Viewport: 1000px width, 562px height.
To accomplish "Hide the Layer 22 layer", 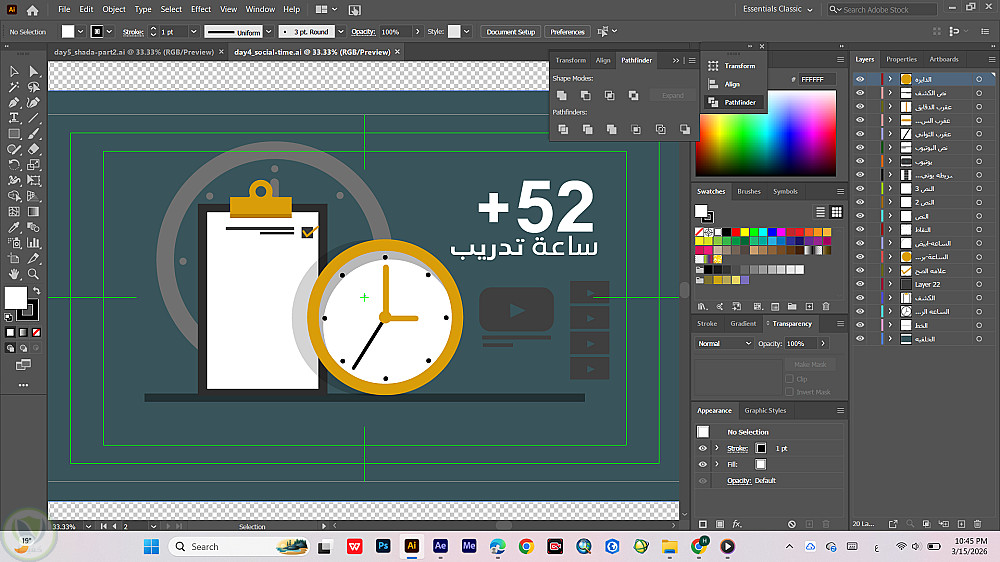I will (x=859, y=284).
